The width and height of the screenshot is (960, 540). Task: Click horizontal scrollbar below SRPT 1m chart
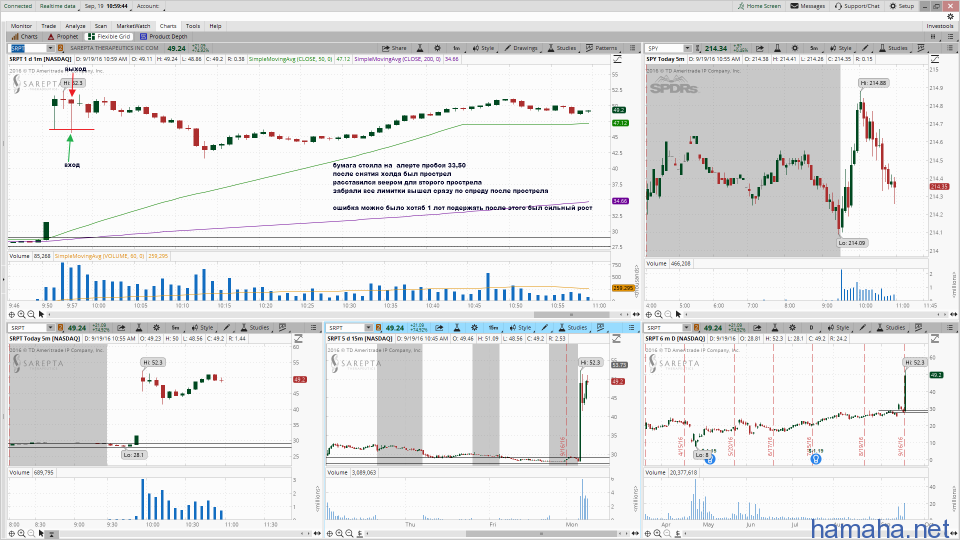tap(572, 314)
